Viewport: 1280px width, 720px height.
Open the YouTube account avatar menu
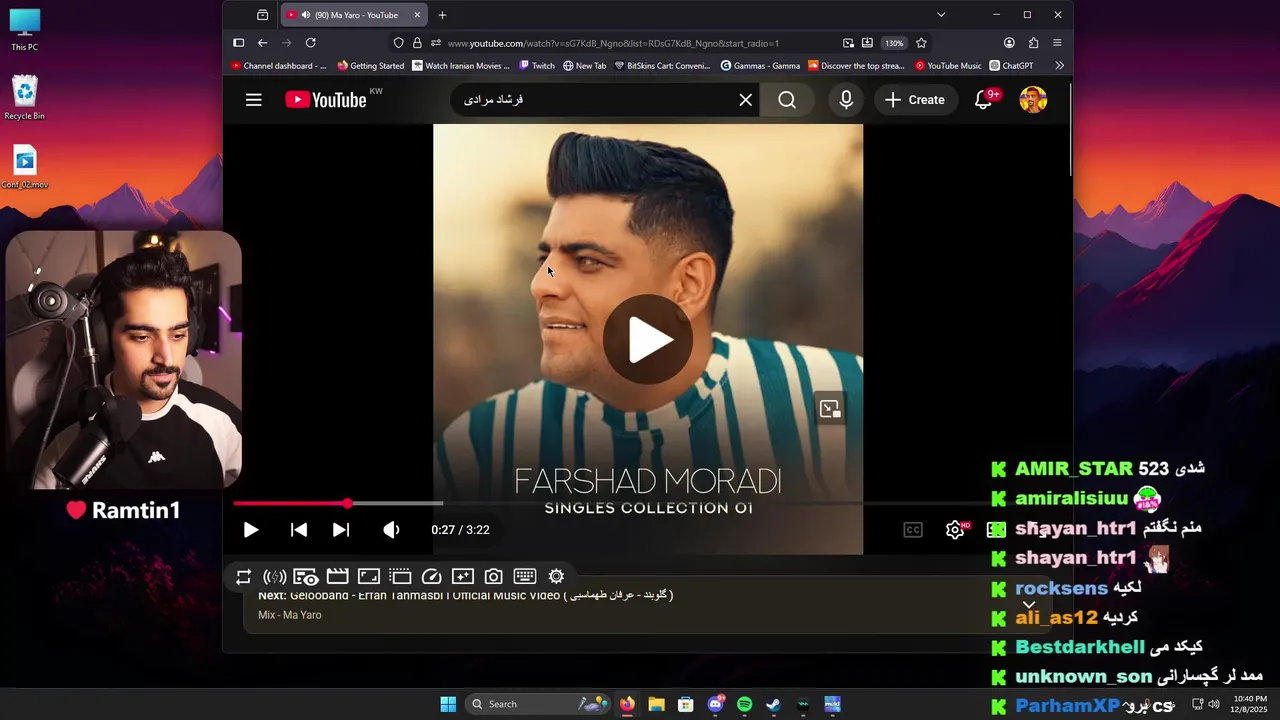click(x=1033, y=100)
